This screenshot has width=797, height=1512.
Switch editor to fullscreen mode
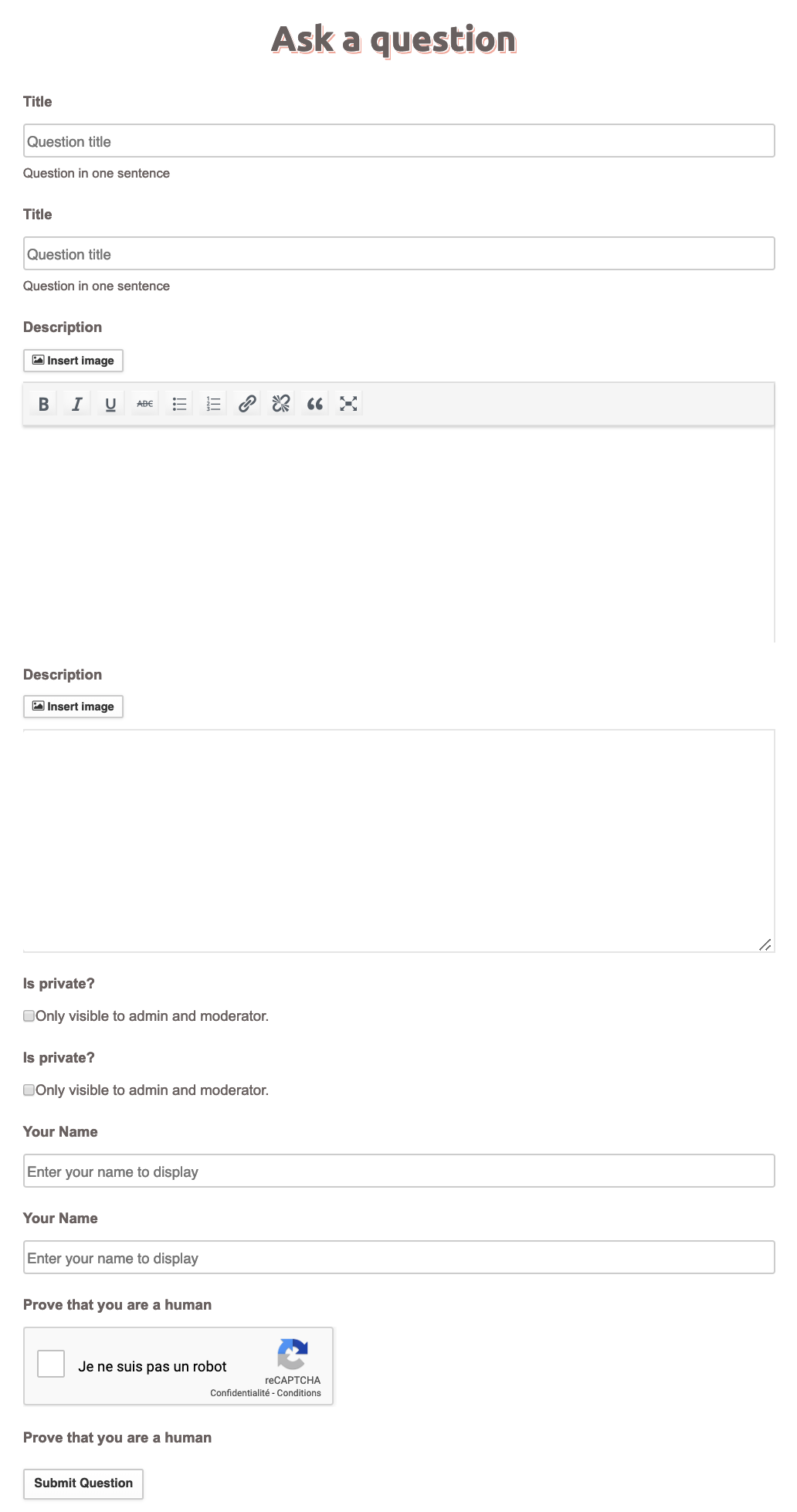point(348,403)
